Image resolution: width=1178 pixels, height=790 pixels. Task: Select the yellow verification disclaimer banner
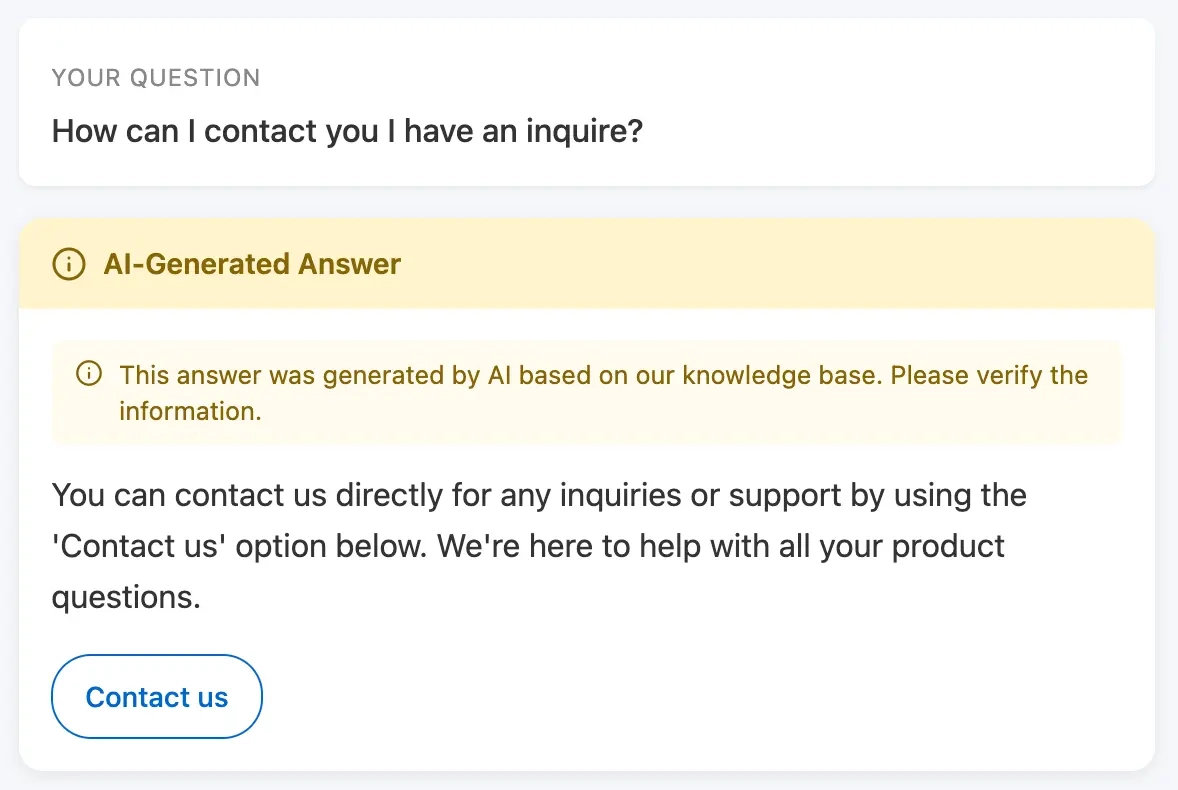588,392
